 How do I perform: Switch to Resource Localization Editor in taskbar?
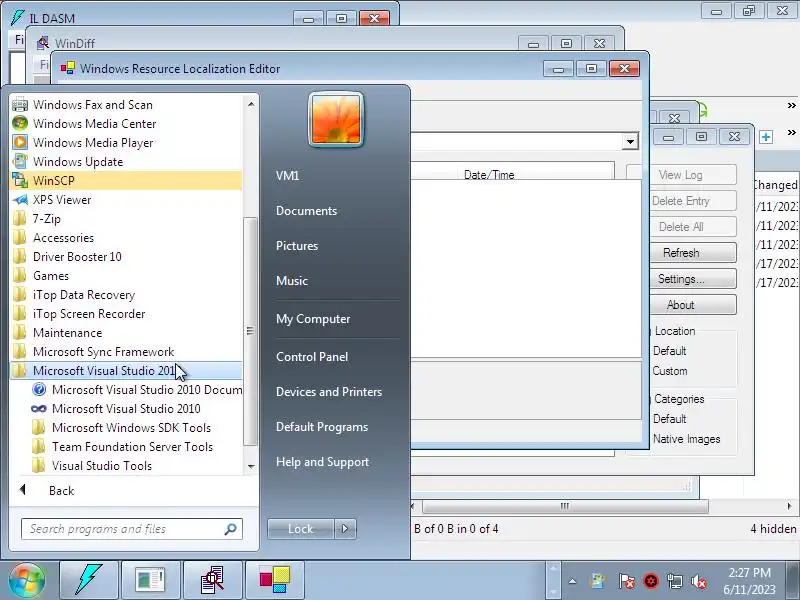point(275,580)
